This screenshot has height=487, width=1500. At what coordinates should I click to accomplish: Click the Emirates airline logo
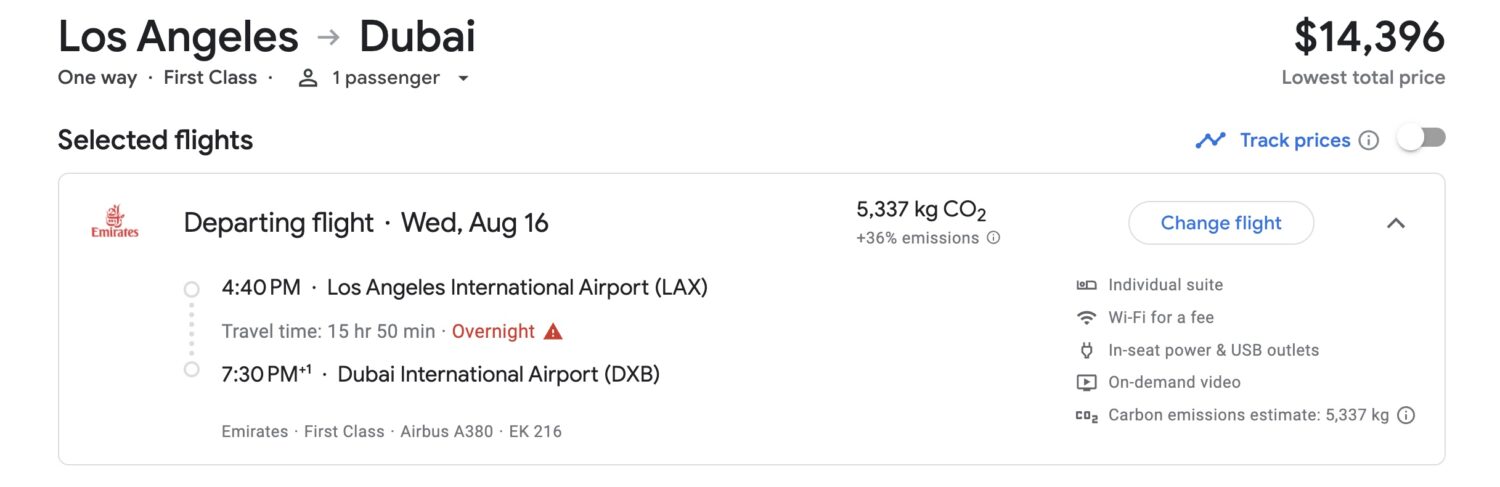tap(115, 222)
